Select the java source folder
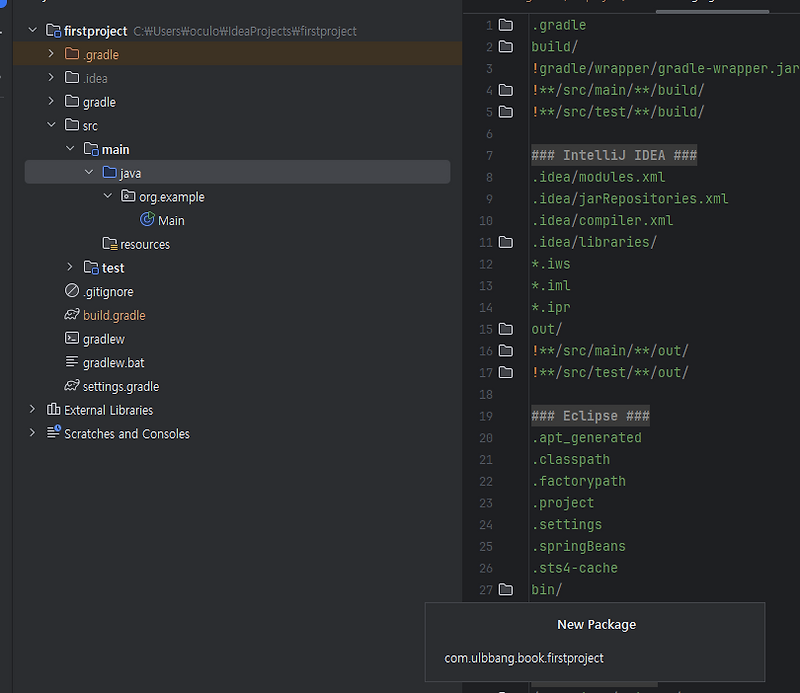The width and height of the screenshot is (800, 693). pos(130,173)
